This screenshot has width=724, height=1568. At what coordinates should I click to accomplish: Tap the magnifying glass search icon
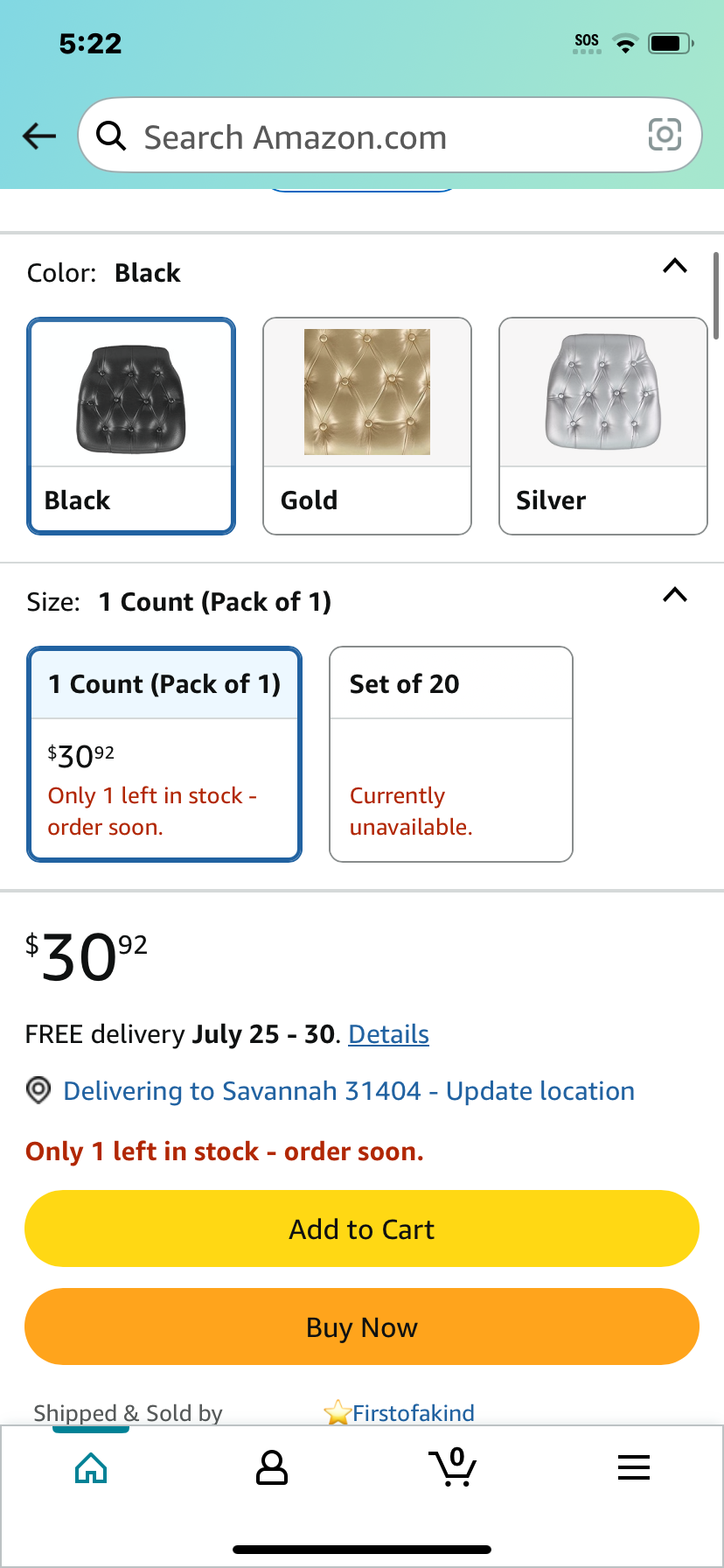click(x=111, y=136)
